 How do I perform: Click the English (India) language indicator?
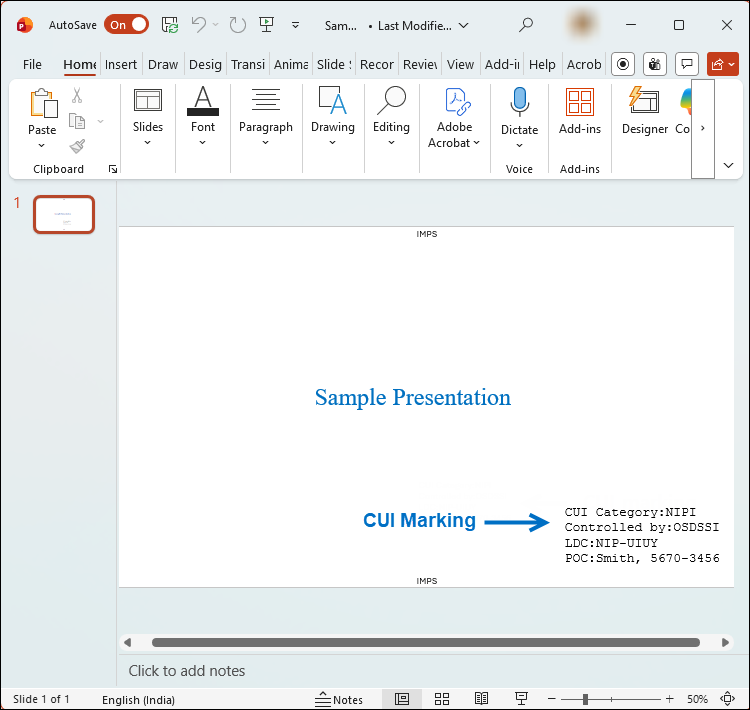138,699
